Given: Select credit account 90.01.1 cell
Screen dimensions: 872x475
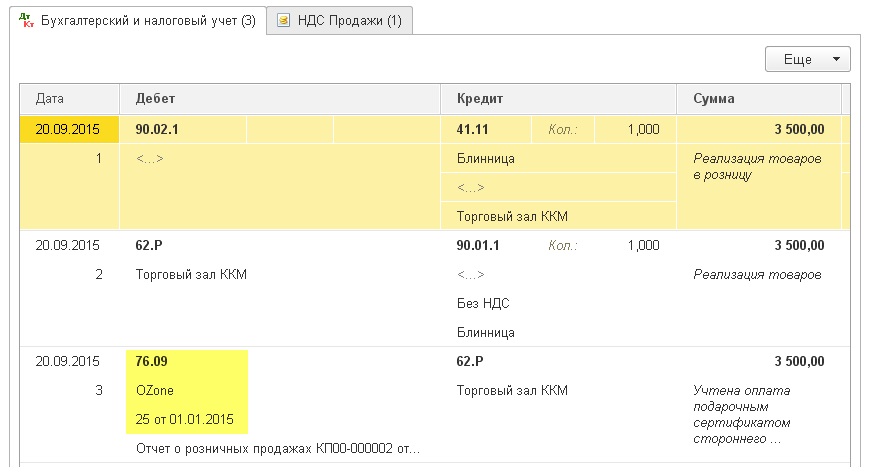Looking at the screenshot, I should coord(478,245).
